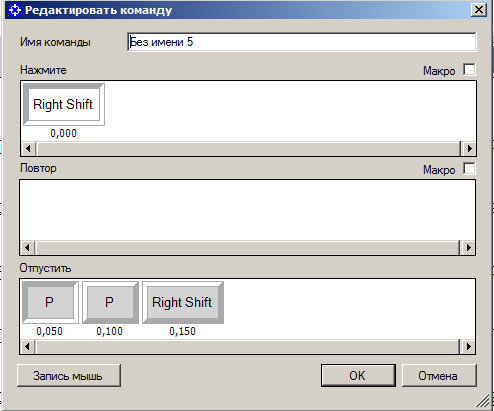The image size is (494, 411).
Task: Click left scroll arrow in Отпустить panel
Action: click(27, 347)
